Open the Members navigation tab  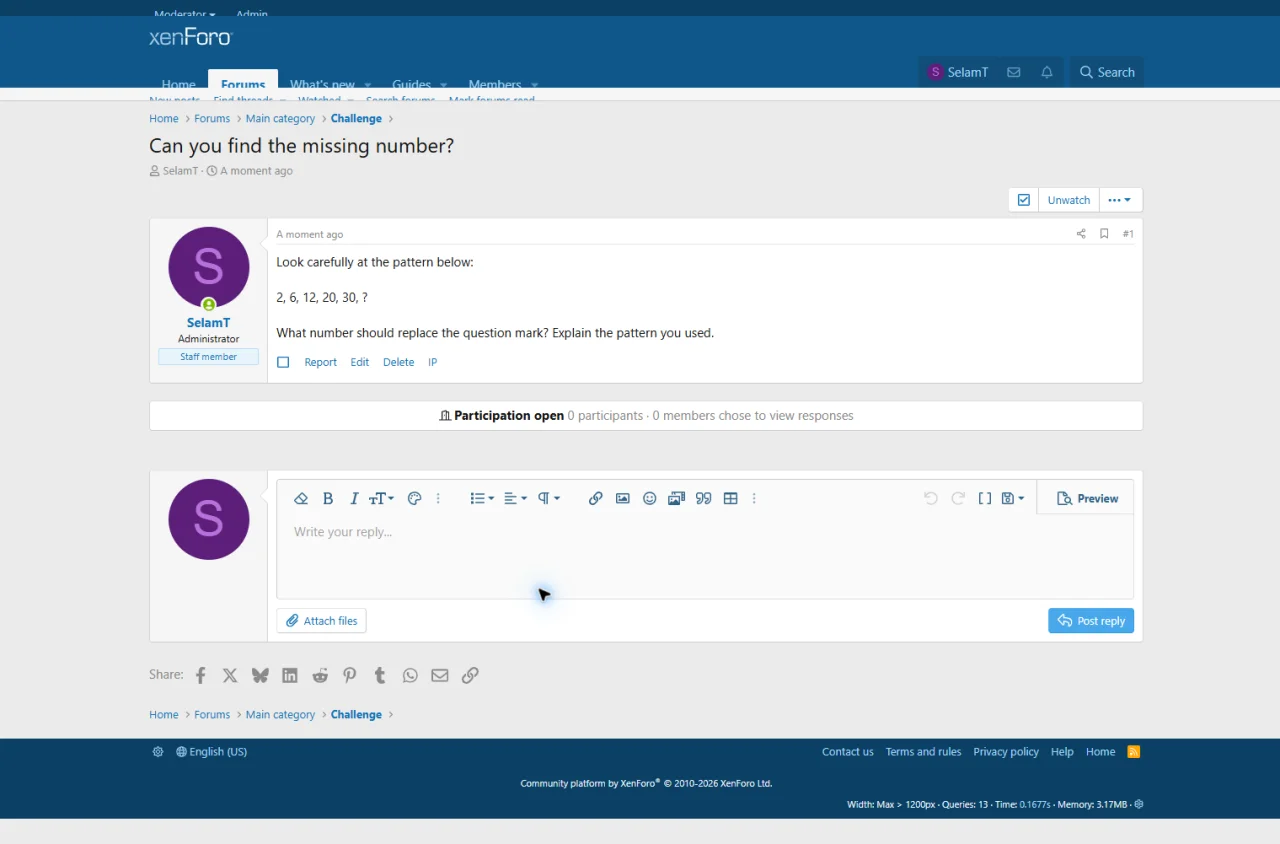tap(495, 84)
